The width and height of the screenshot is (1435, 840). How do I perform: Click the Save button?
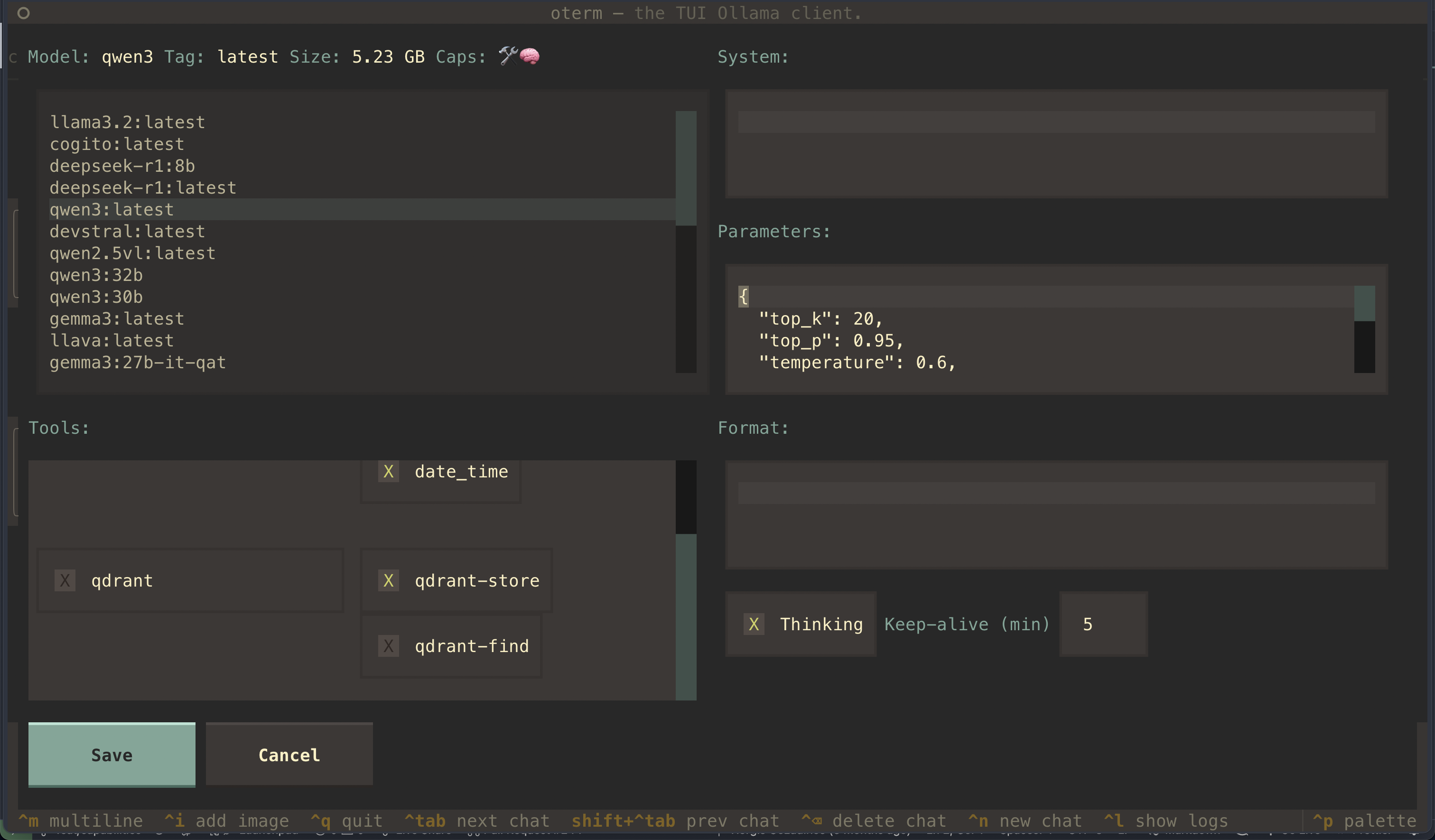[x=111, y=755]
